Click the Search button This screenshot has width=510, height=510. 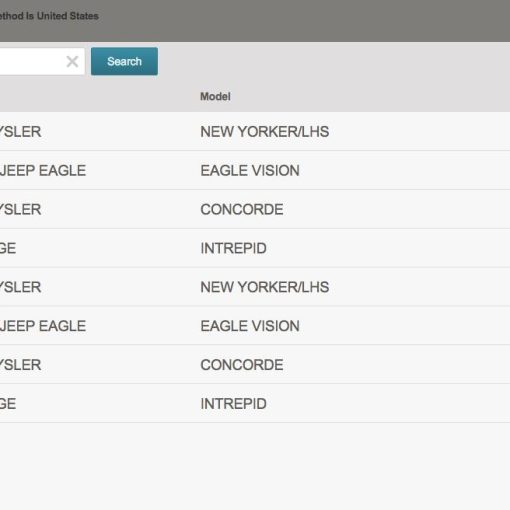[124, 61]
